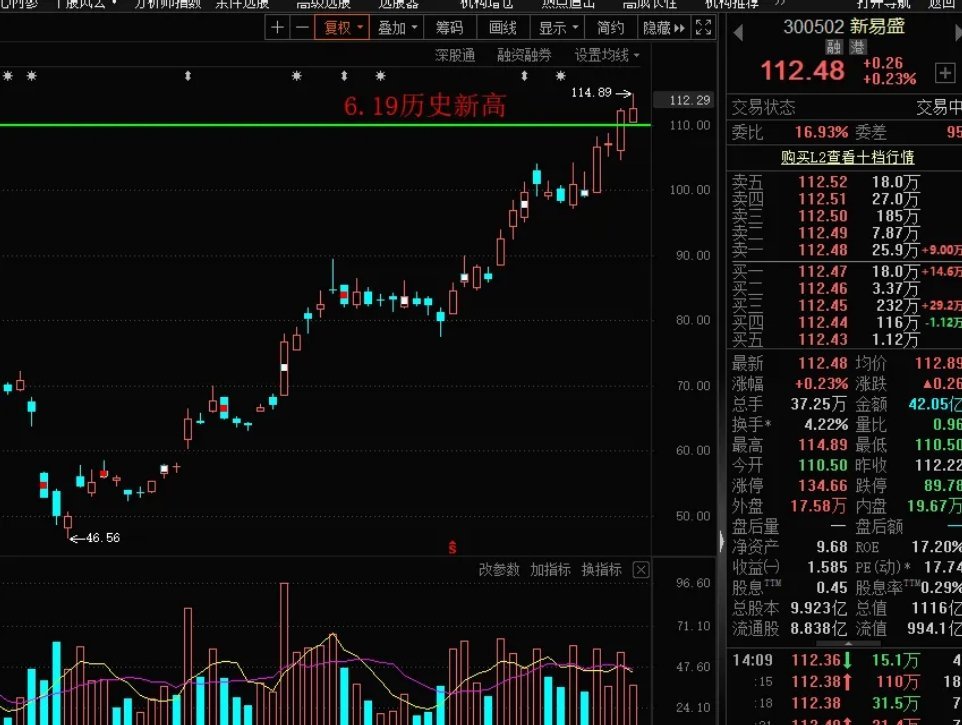
Task: Select the 买五 112.43 bid row
Action: pos(844,340)
